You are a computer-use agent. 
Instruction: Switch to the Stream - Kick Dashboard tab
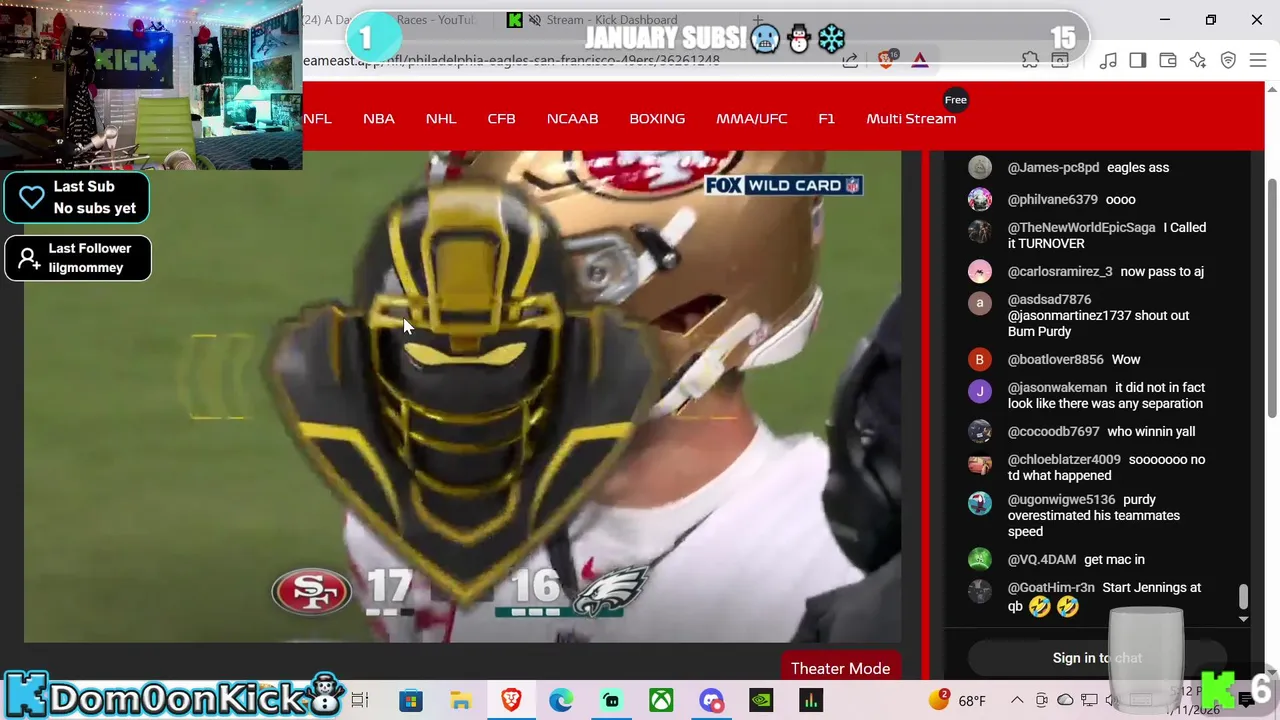[x=612, y=20]
